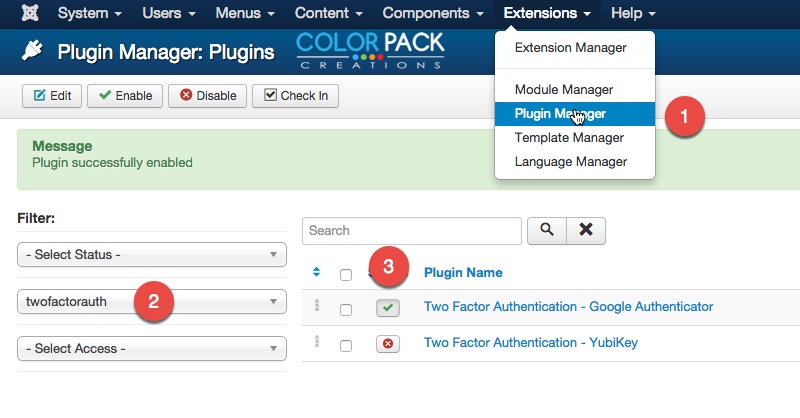
Task: Open the Users menu
Action: 168,13
